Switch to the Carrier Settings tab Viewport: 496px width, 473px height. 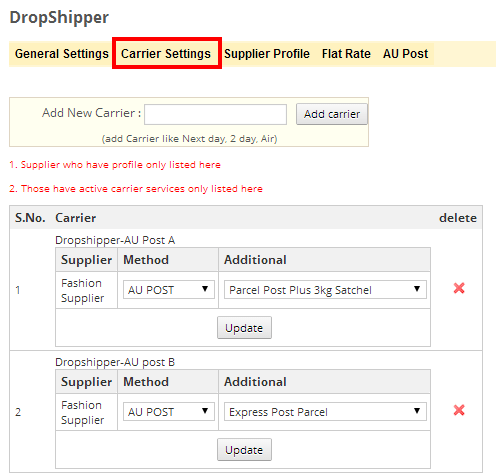[x=166, y=54]
